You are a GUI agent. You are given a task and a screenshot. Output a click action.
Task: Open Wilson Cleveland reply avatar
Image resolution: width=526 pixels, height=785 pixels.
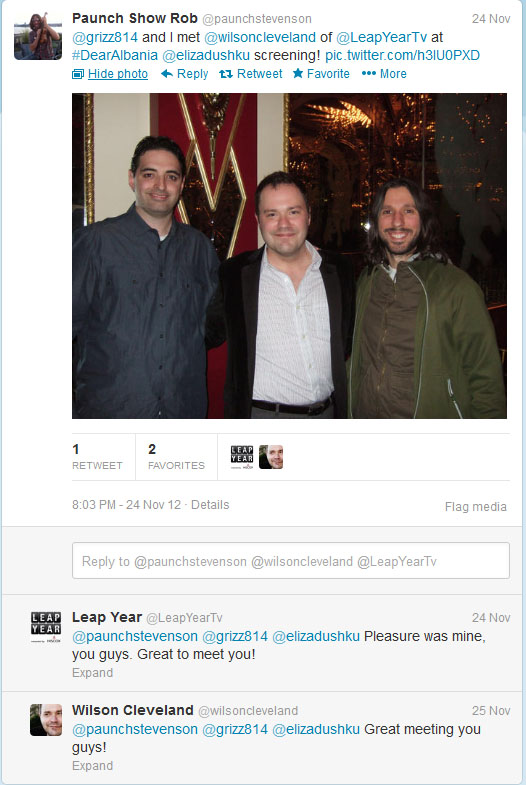point(46,720)
